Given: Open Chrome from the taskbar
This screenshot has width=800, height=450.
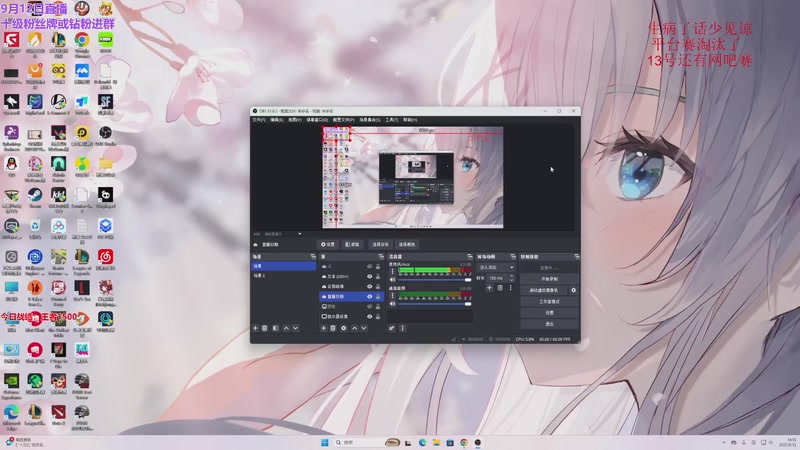Looking at the screenshot, I should (x=464, y=442).
